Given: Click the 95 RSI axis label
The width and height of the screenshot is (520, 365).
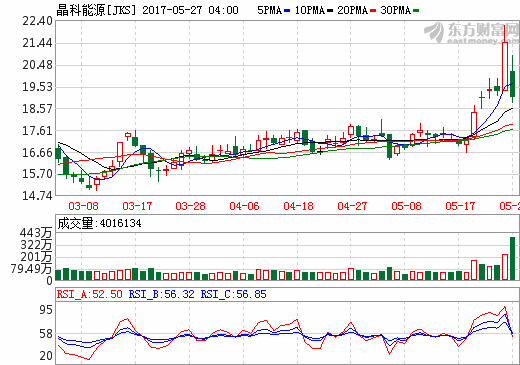Looking at the screenshot, I should coord(46,310).
